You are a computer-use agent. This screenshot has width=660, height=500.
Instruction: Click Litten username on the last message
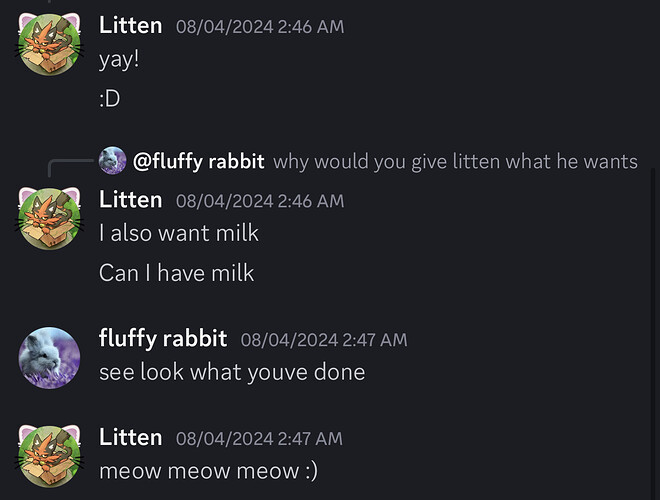[130, 438]
